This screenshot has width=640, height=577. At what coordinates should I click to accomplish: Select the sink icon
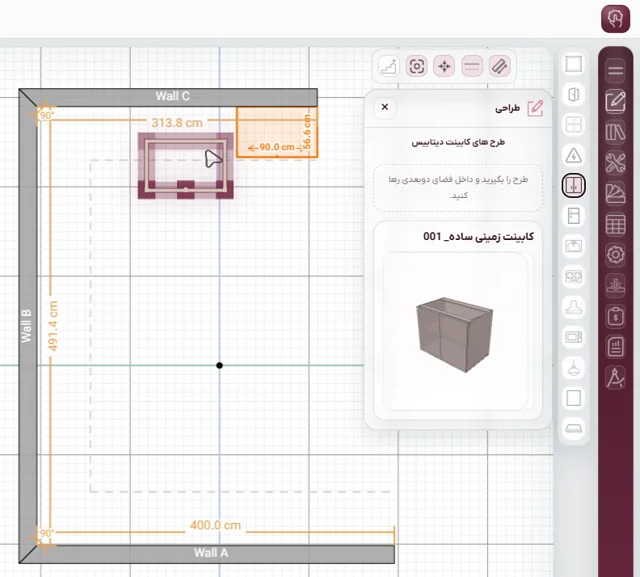573,246
